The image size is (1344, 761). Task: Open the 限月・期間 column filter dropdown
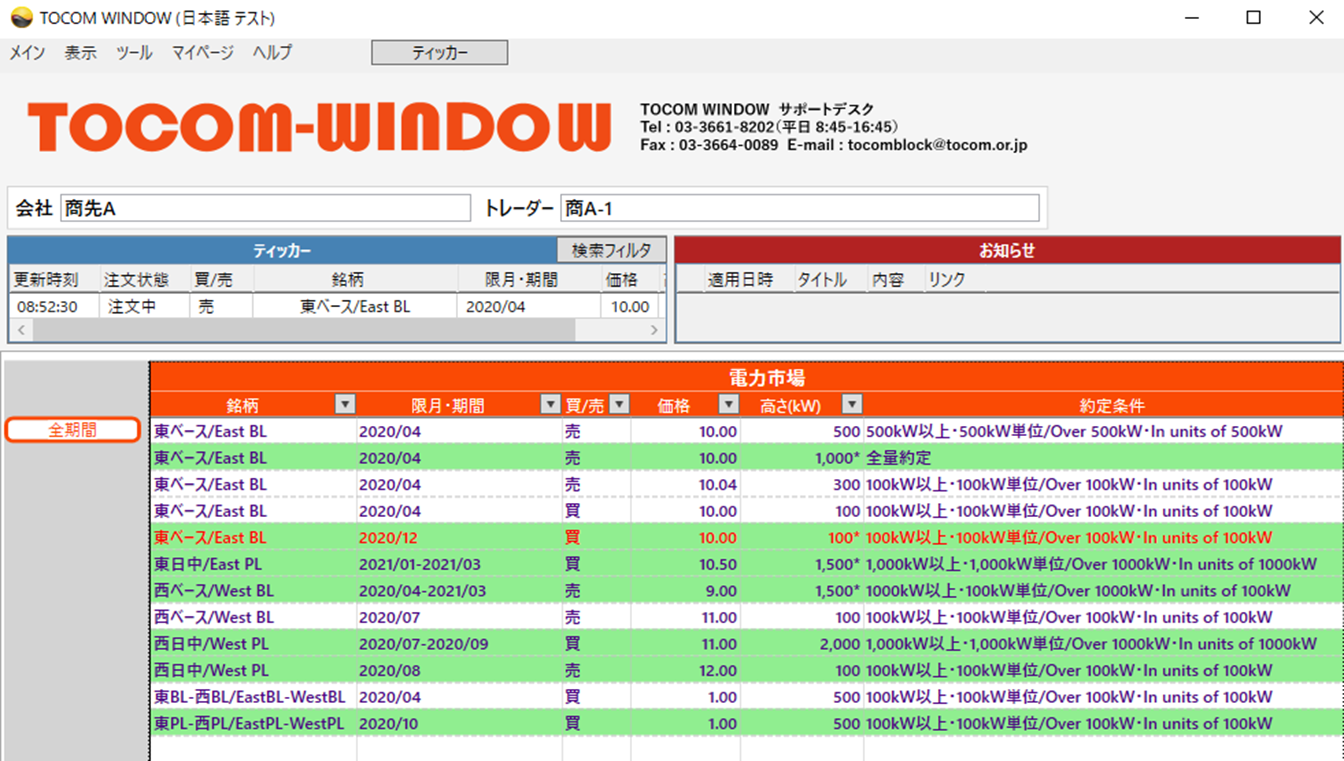pyautogui.click(x=550, y=405)
